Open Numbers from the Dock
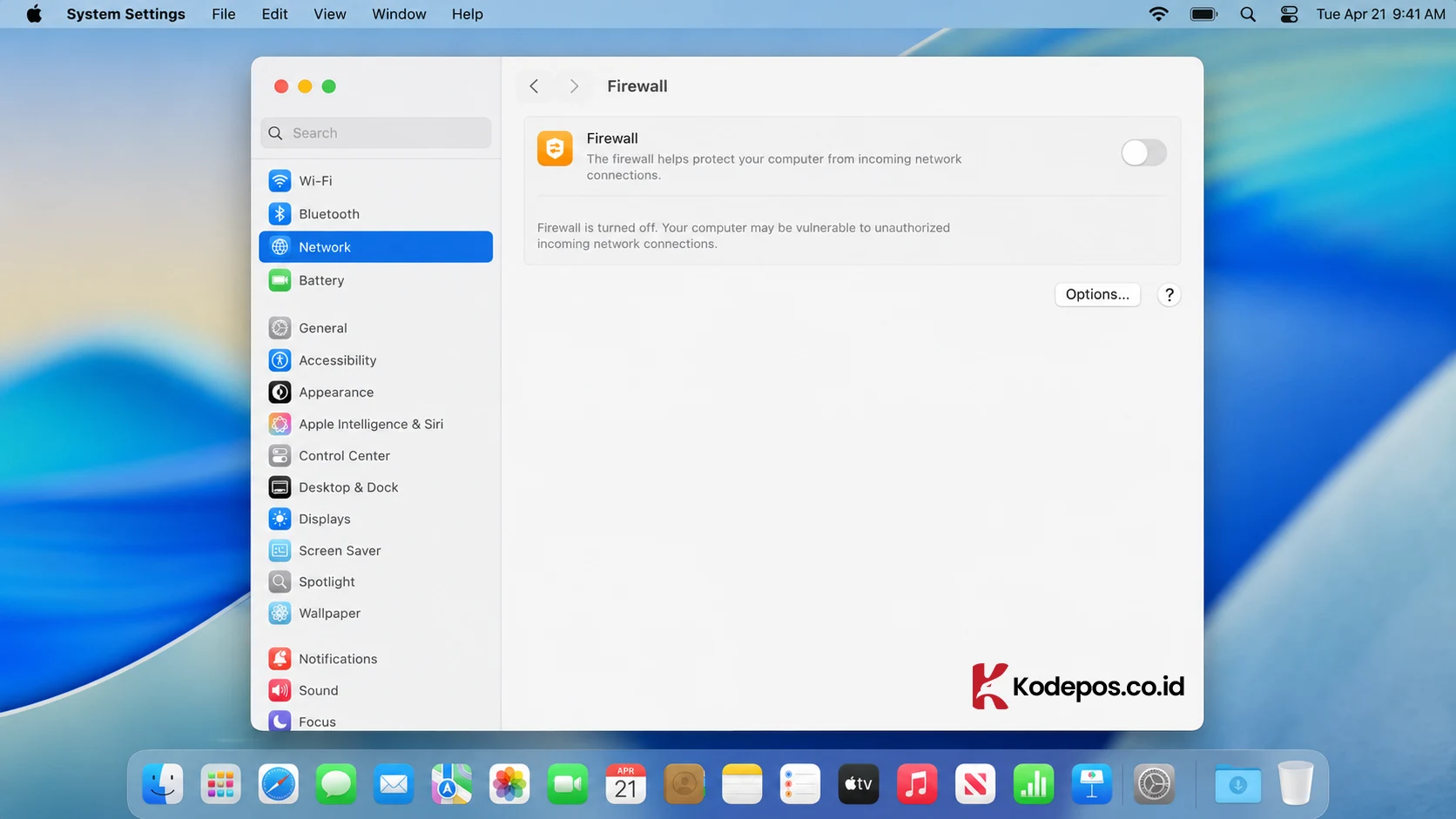 (1034, 784)
